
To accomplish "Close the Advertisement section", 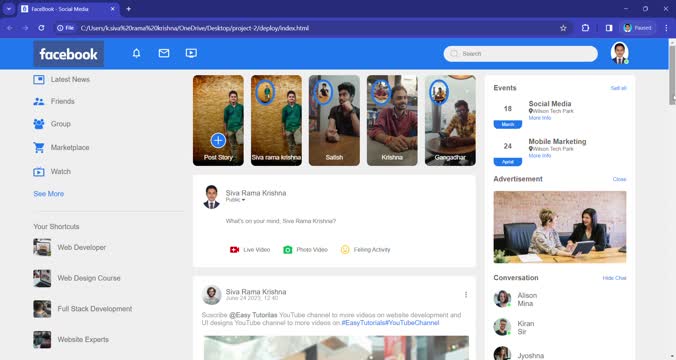I will tap(620, 179).
